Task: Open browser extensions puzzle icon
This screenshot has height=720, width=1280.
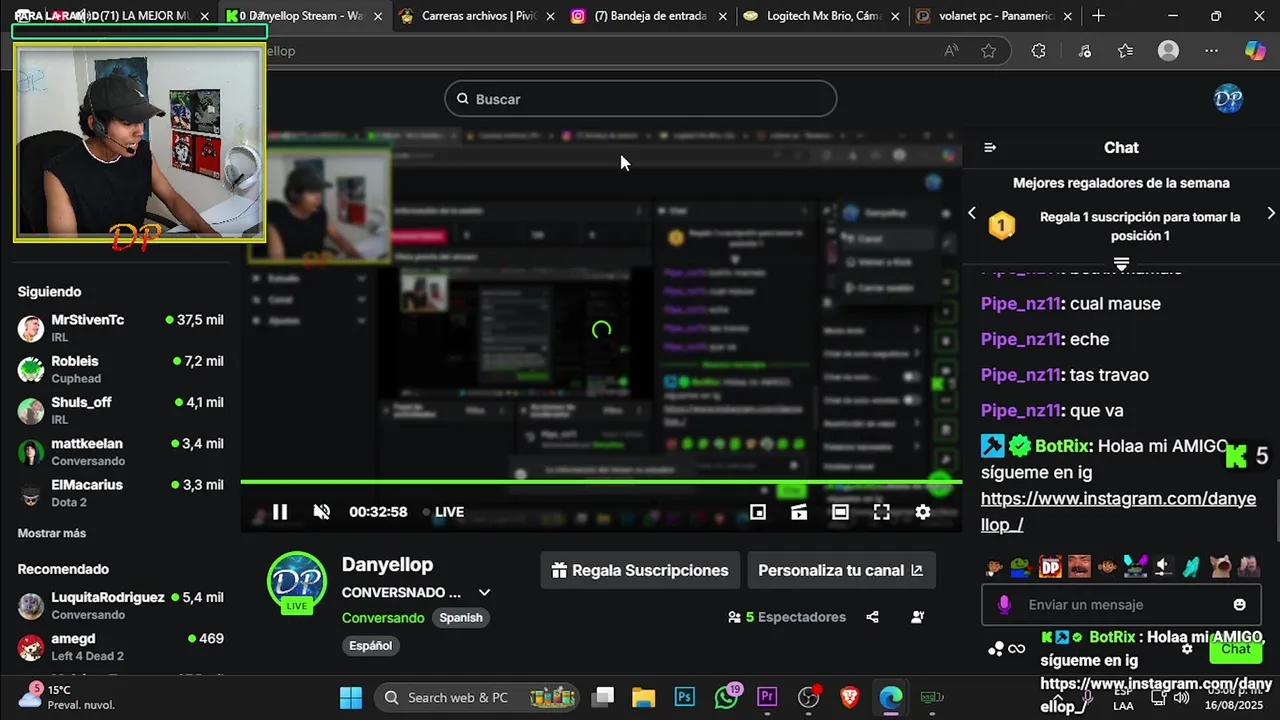Action: click(1038, 51)
